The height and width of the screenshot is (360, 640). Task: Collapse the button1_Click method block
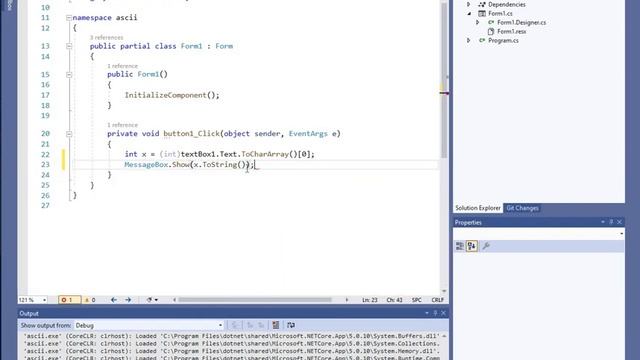[69, 134]
